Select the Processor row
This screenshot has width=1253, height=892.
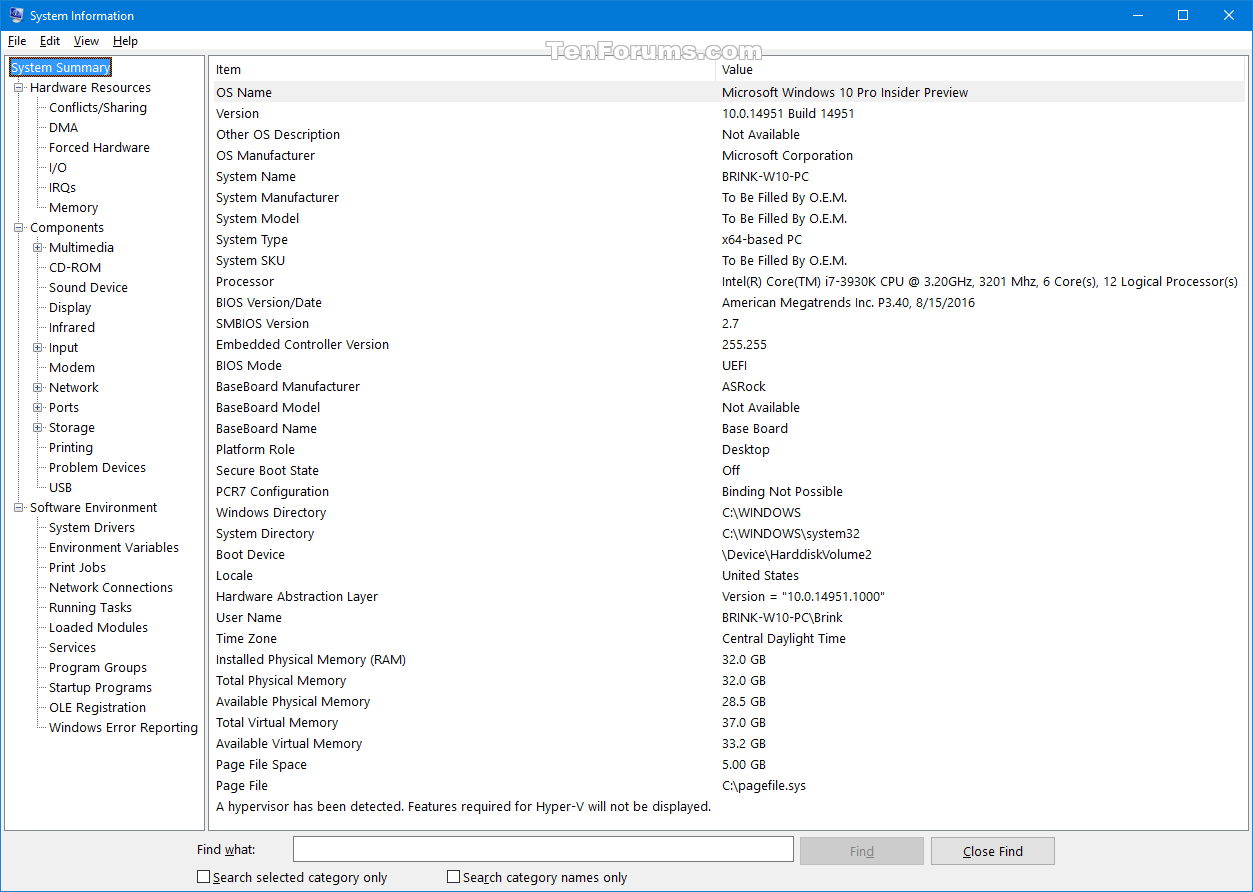[x=727, y=281]
